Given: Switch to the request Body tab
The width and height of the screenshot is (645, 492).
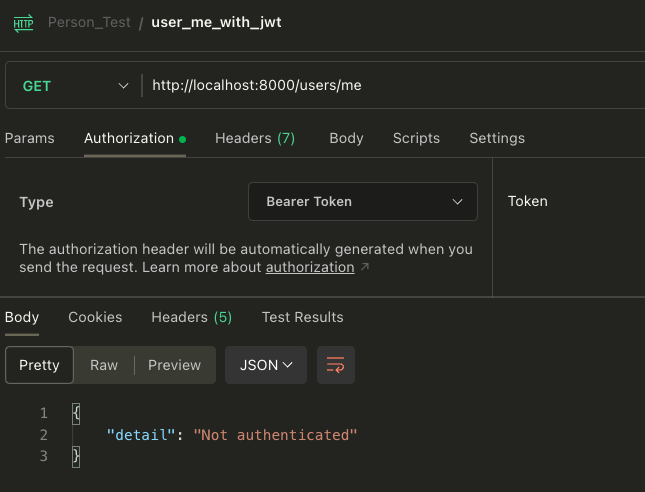Looking at the screenshot, I should [x=346, y=138].
